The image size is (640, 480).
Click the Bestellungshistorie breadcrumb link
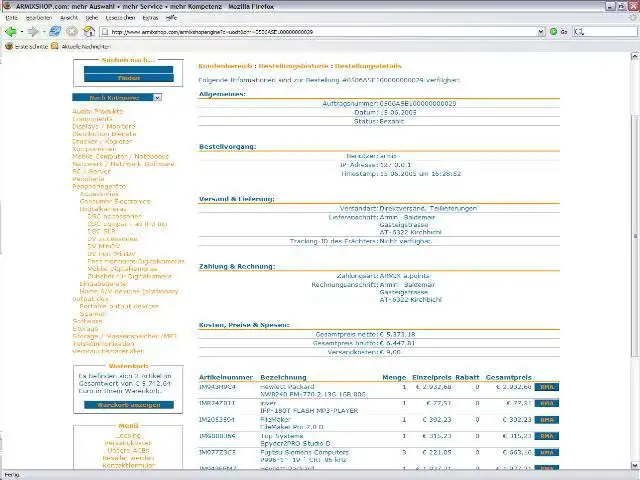293,66
